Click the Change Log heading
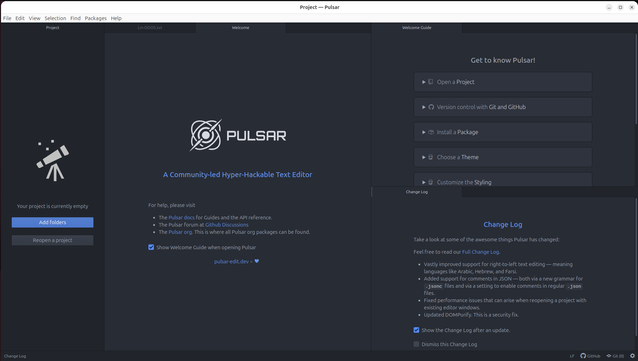The height and width of the screenshot is (361, 638). pos(503,224)
